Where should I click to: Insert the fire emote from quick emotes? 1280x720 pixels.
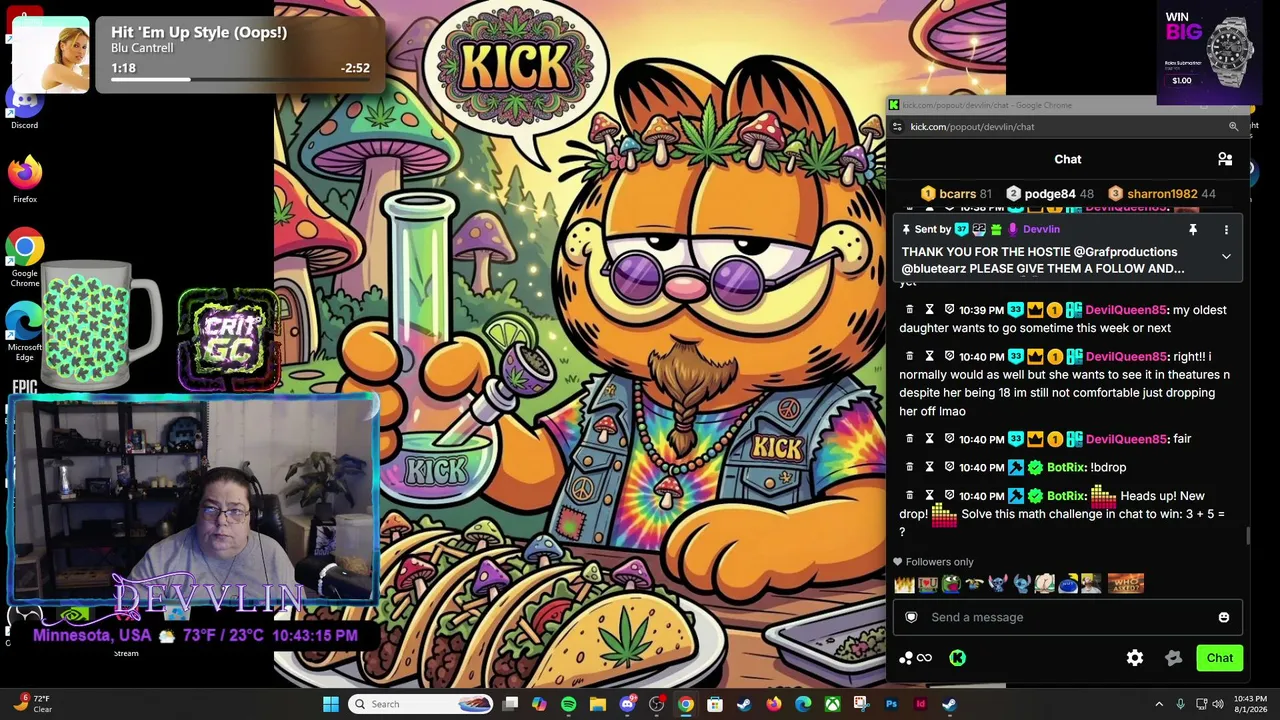pyautogui.click(x=905, y=583)
